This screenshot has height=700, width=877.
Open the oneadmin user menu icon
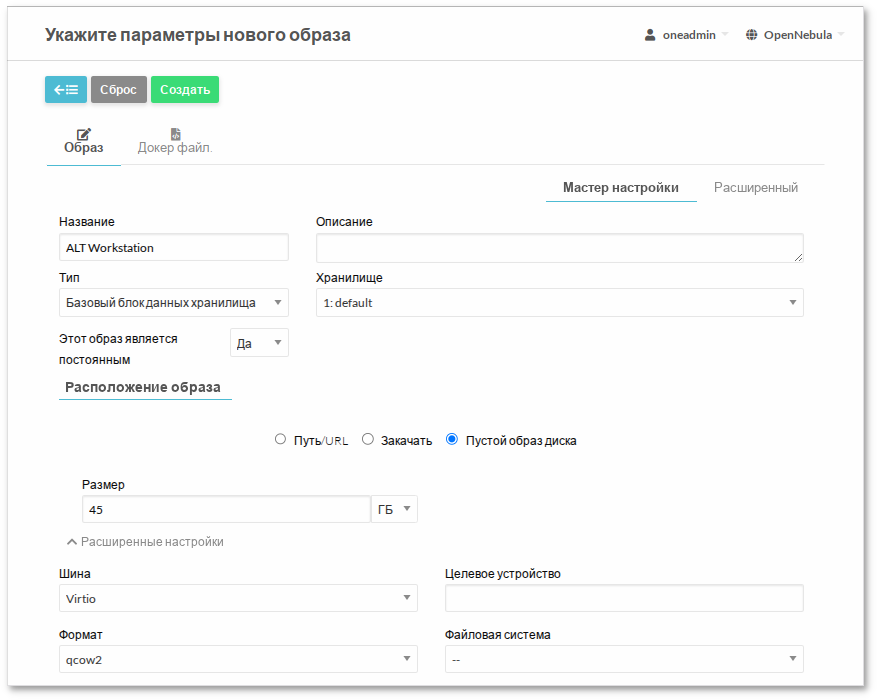point(649,34)
